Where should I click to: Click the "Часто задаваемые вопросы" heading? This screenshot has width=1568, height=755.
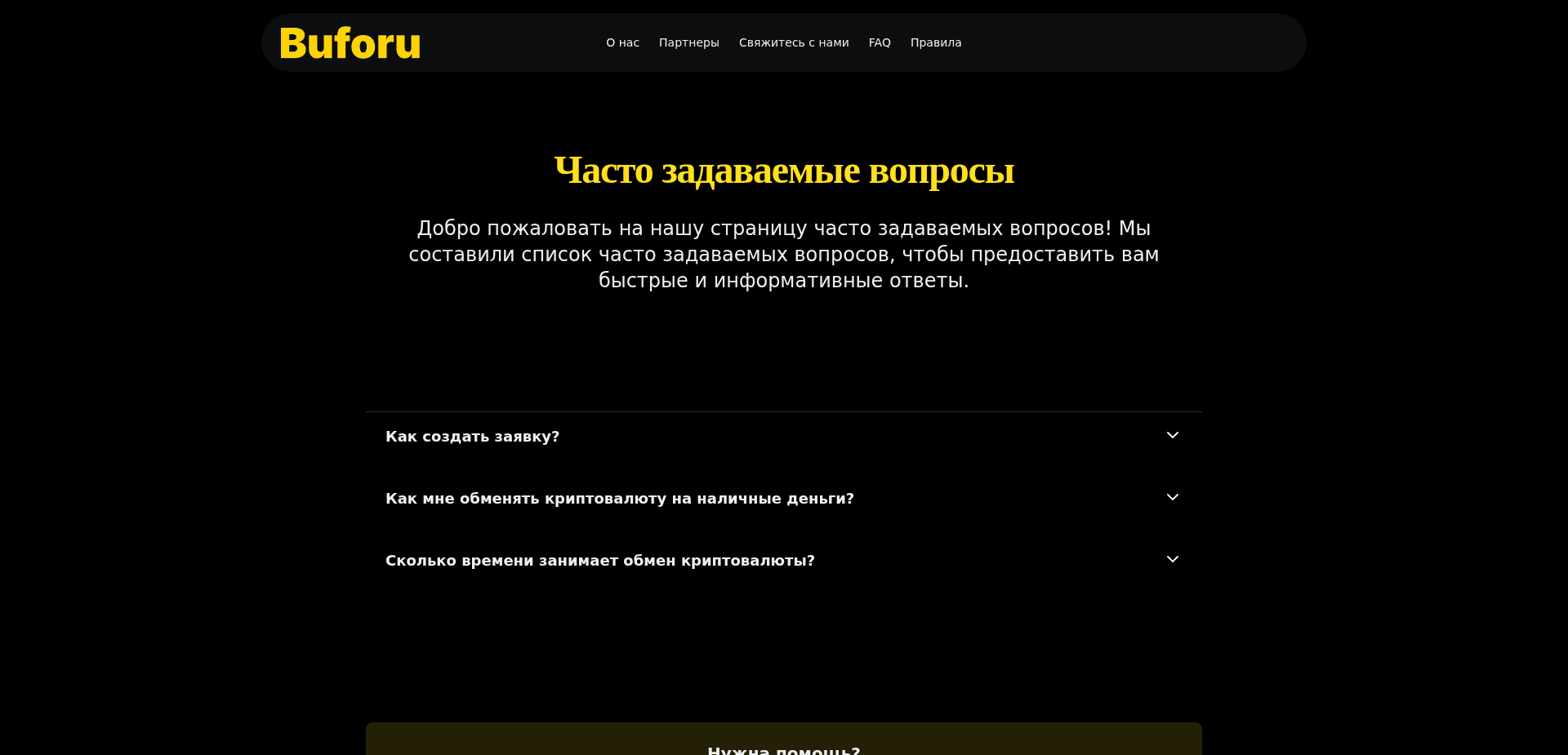(x=783, y=170)
